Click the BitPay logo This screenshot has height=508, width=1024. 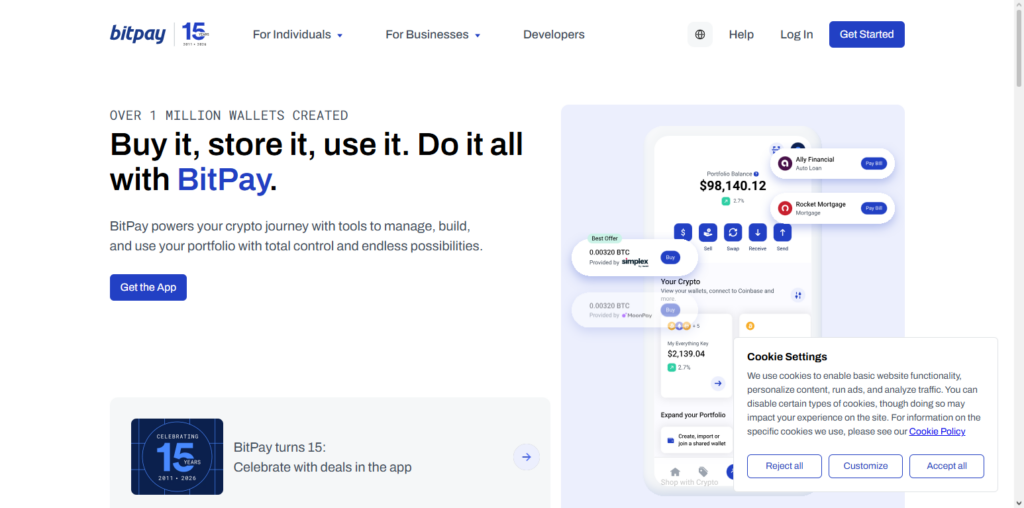tap(138, 34)
